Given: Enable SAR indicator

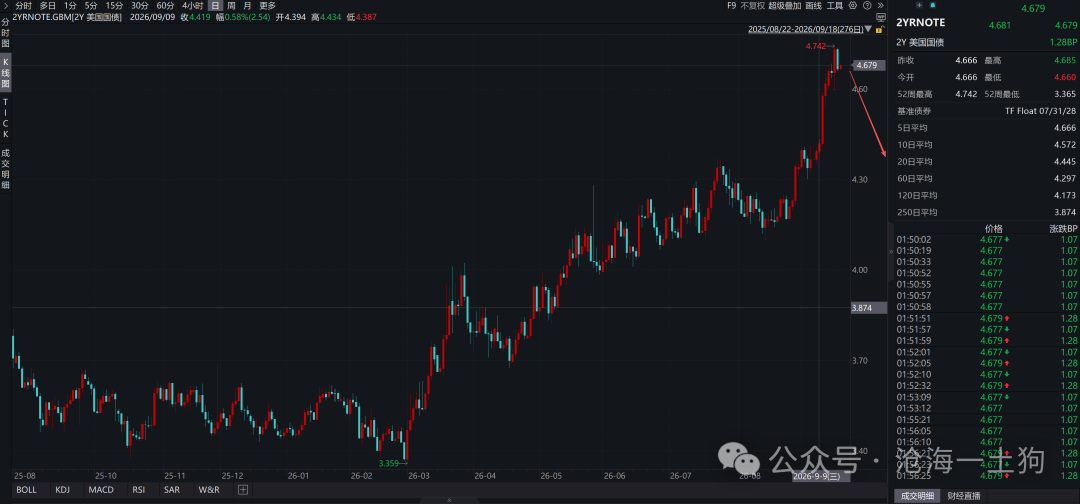Looking at the screenshot, I should [172, 490].
